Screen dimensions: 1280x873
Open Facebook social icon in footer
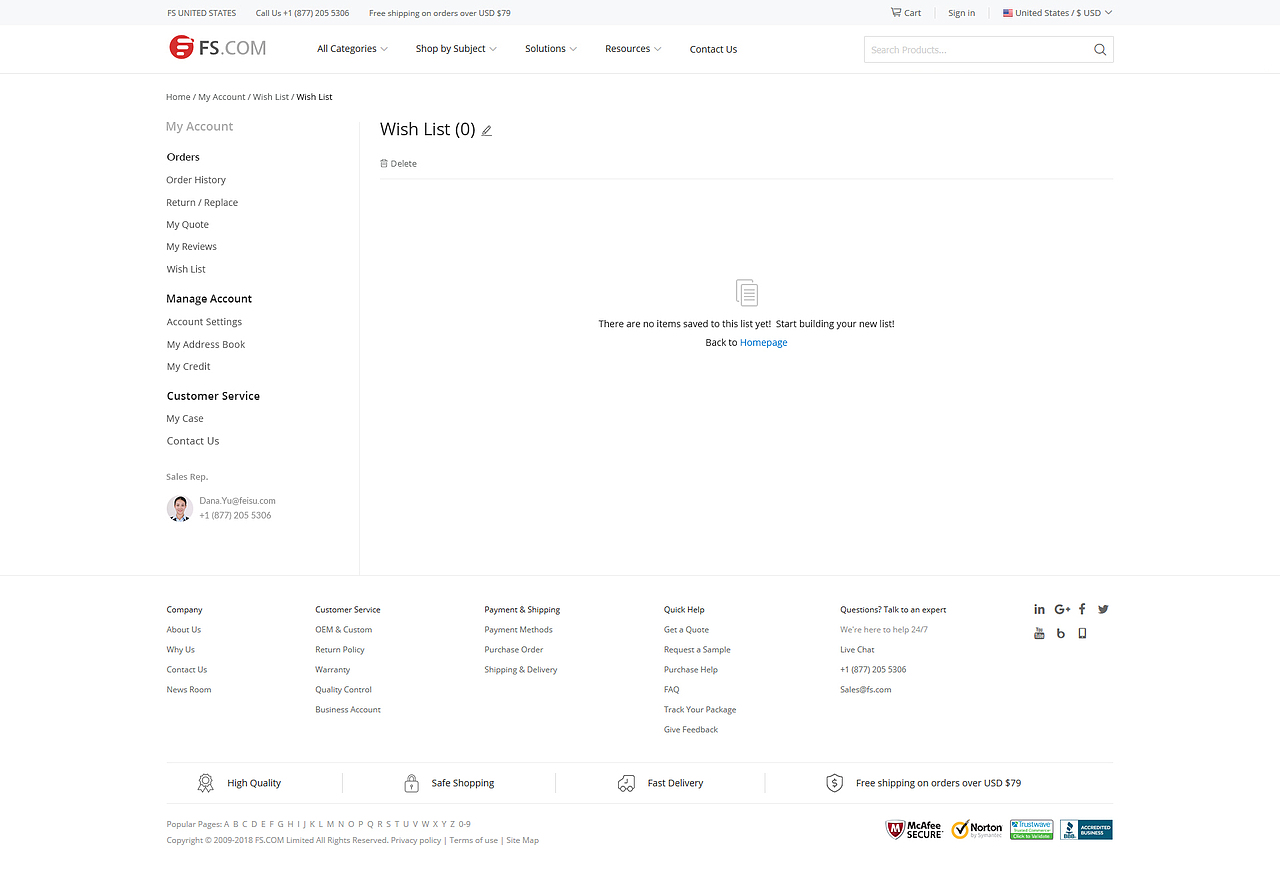tap(1082, 609)
